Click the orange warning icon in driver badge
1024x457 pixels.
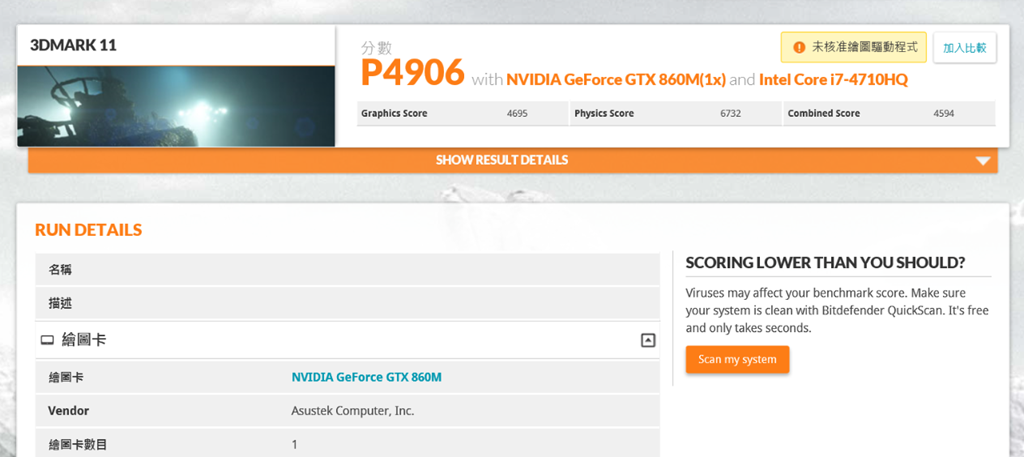(799, 47)
